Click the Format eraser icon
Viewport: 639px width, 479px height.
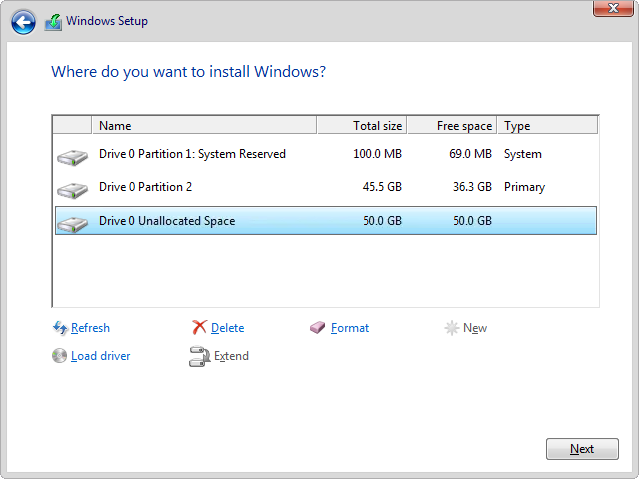318,328
